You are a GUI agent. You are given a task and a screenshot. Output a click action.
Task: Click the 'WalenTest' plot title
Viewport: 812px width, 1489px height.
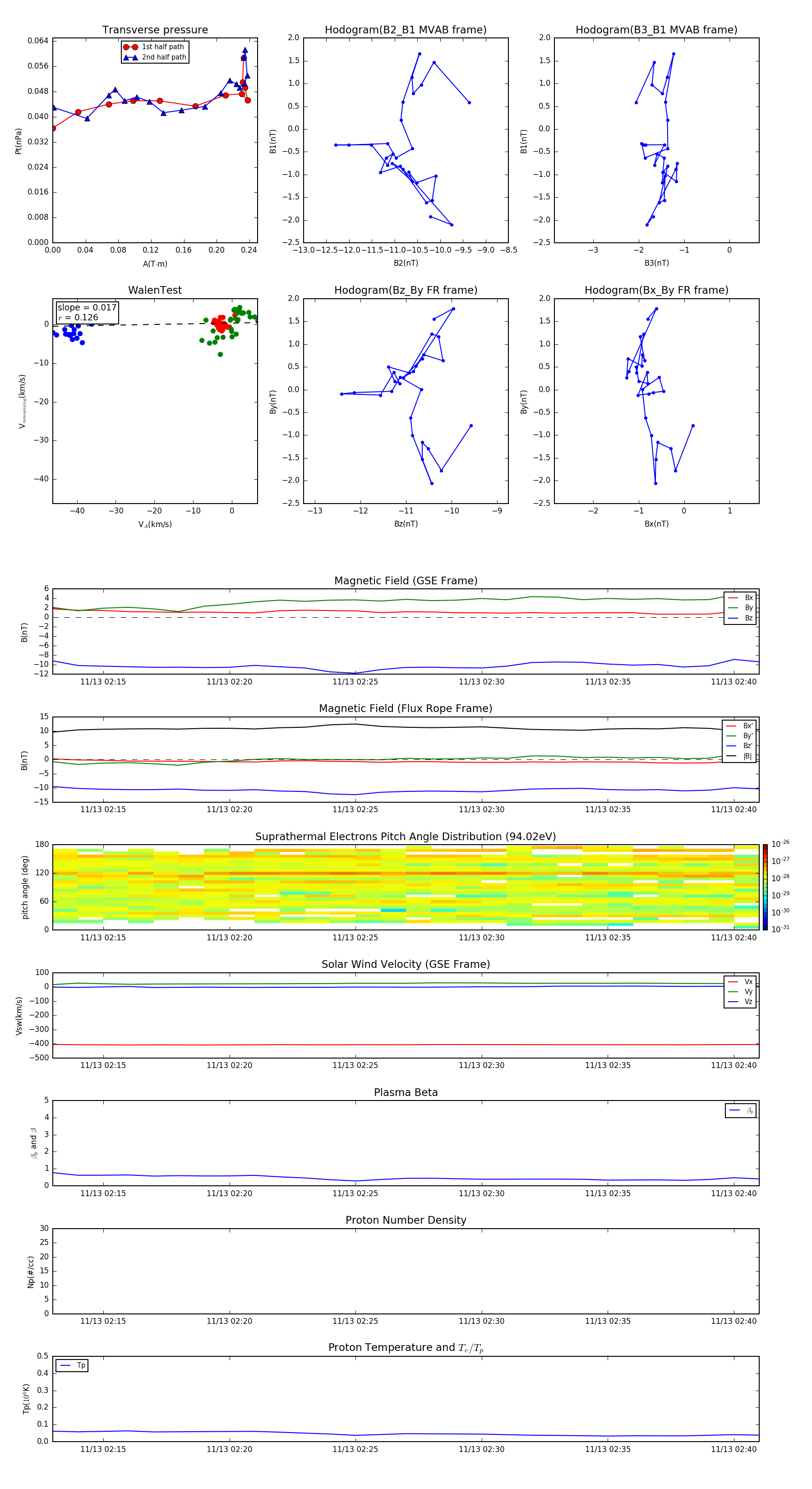pyautogui.click(x=155, y=290)
